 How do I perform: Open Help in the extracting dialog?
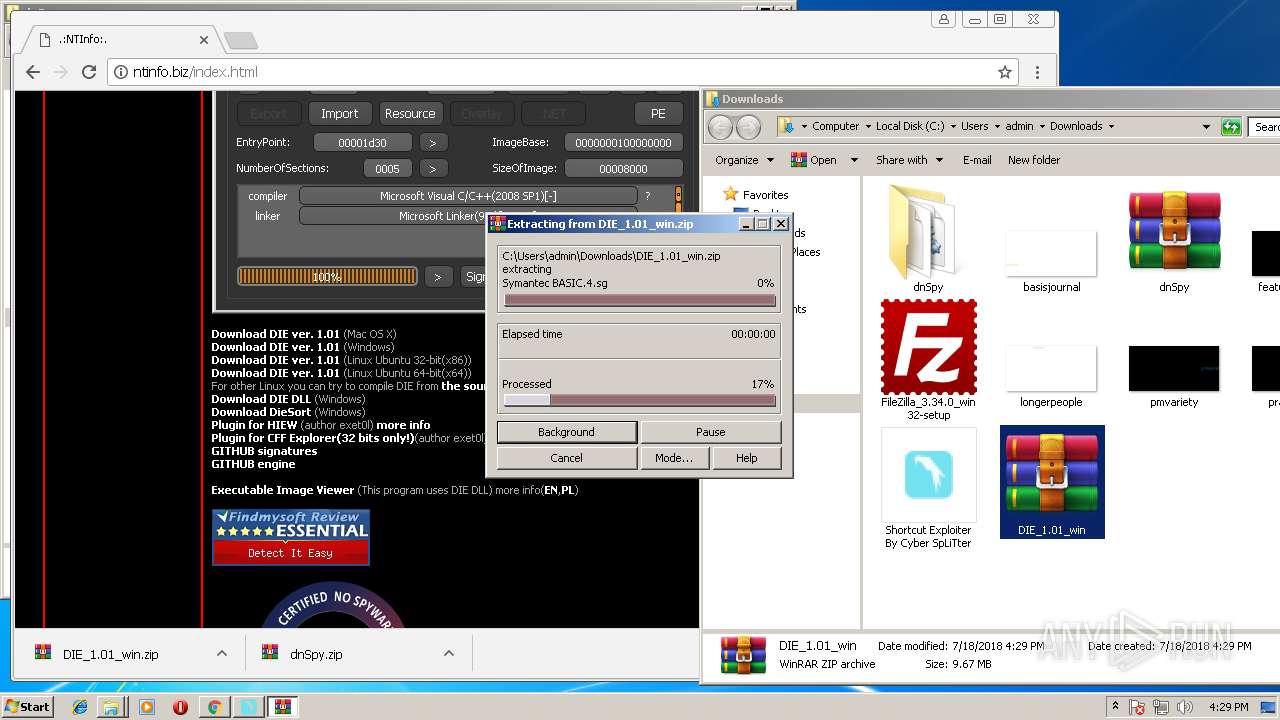pyautogui.click(x=746, y=458)
